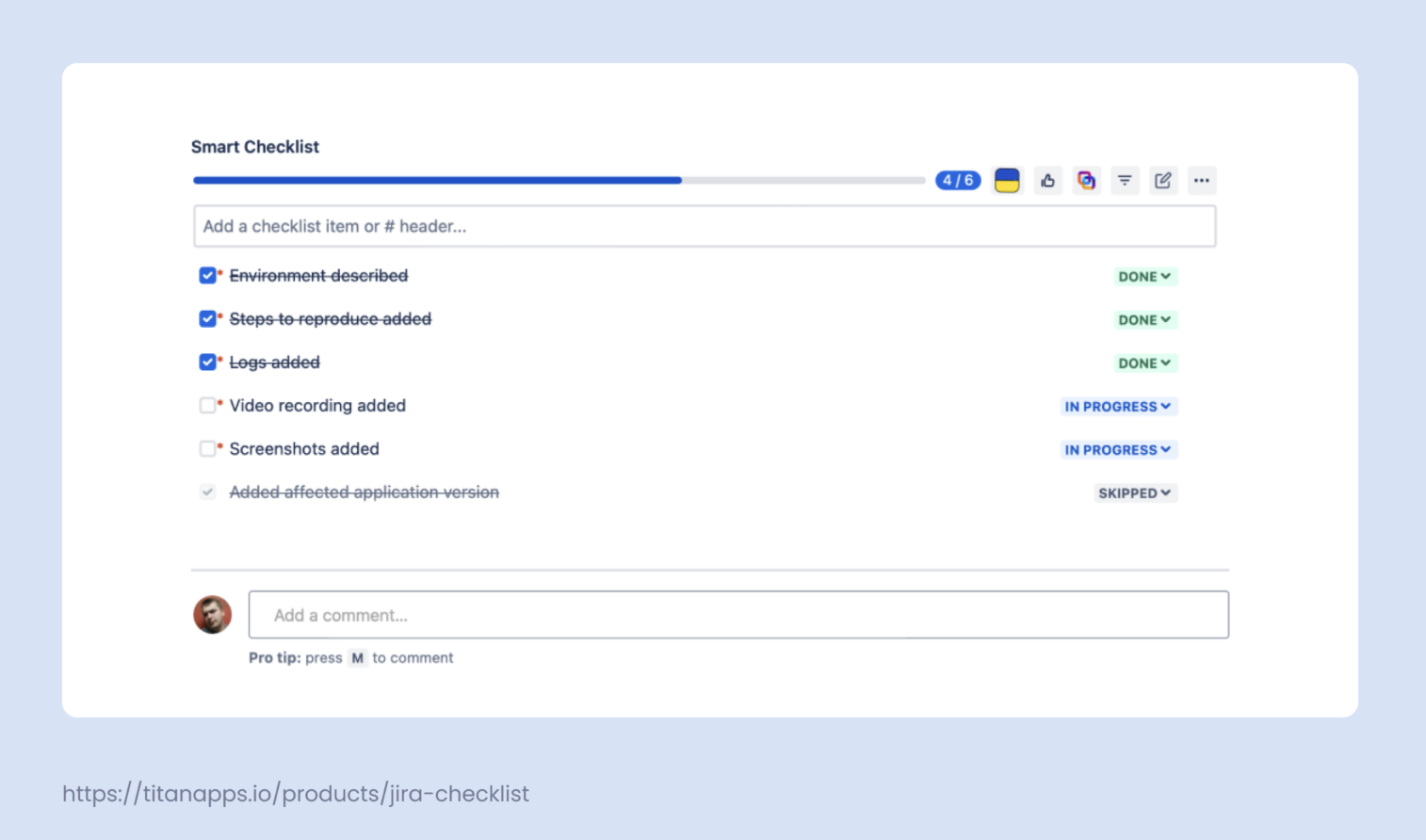This screenshot has width=1426, height=840.
Task: Uncheck Steps to reproduce added
Action: [207, 319]
